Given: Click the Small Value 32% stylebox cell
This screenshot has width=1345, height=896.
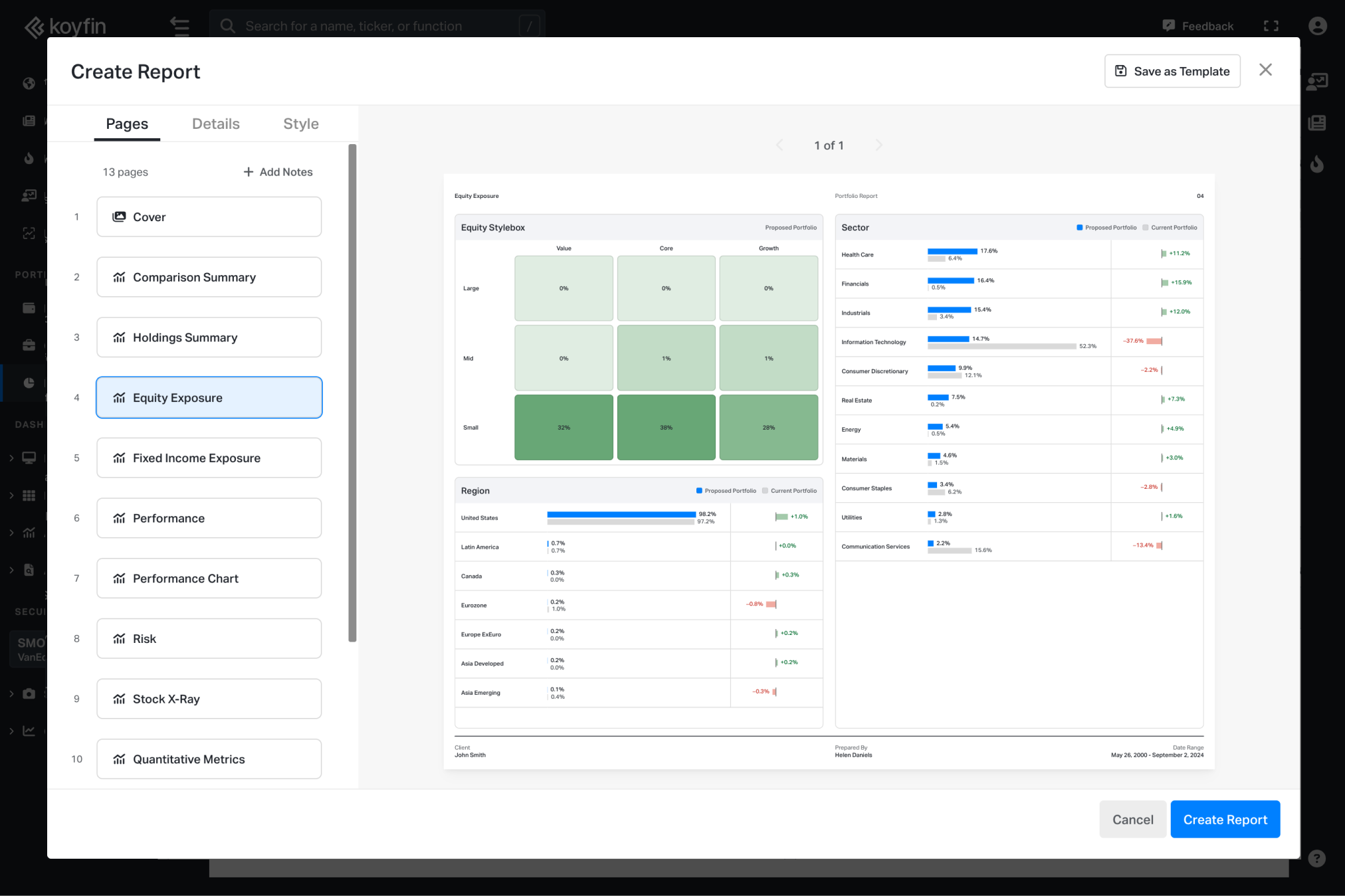Looking at the screenshot, I should coord(564,427).
